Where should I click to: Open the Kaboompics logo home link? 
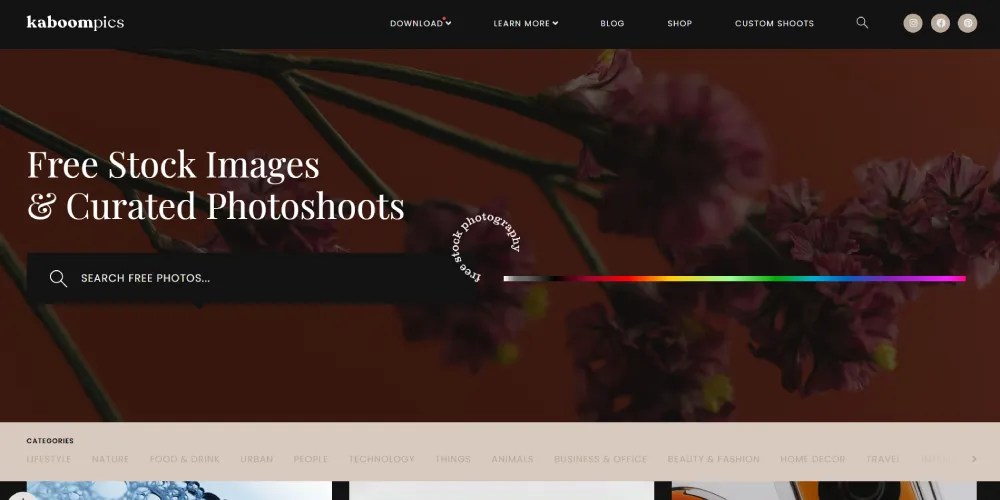[75, 23]
